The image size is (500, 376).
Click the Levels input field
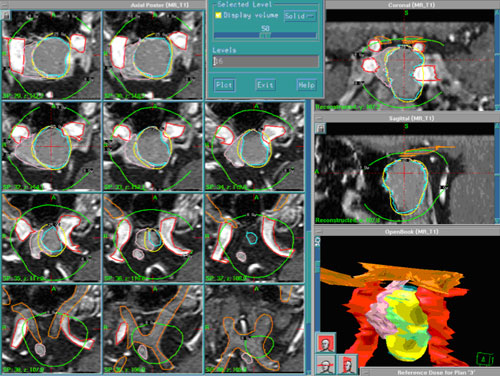click(x=266, y=61)
